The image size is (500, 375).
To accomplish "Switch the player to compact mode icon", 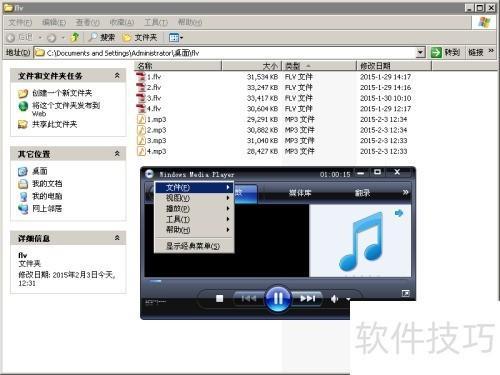I will [x=406, y=293].
